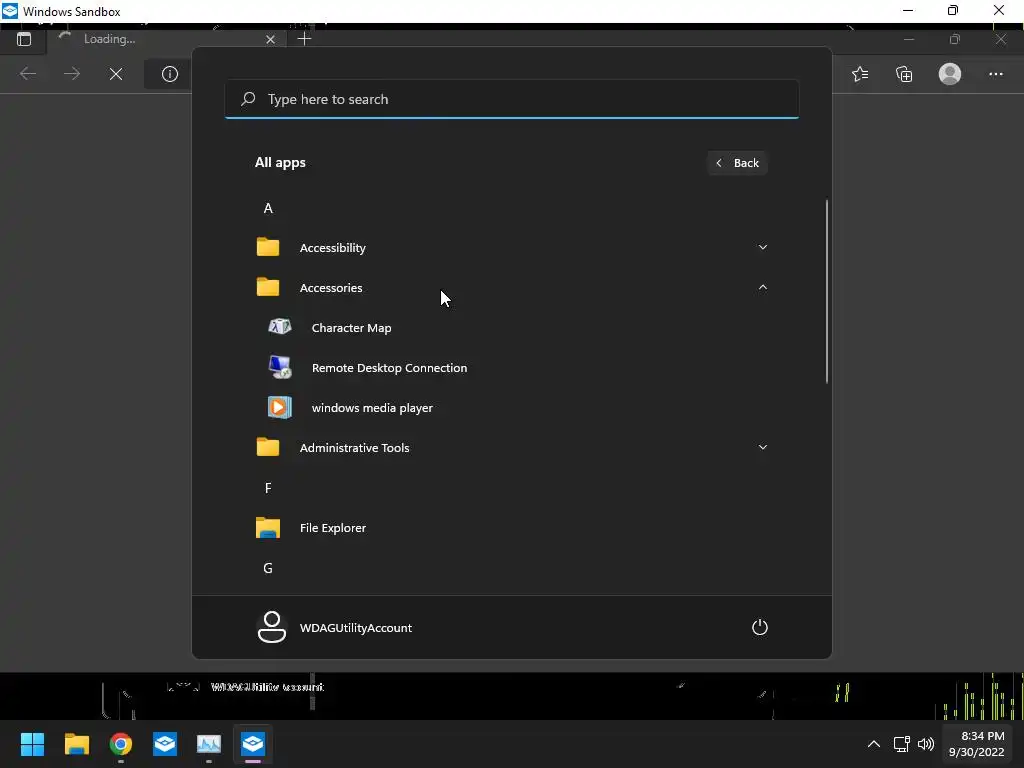Jump to letter A index
The image size is (1024, 768).
pos(268,208)
